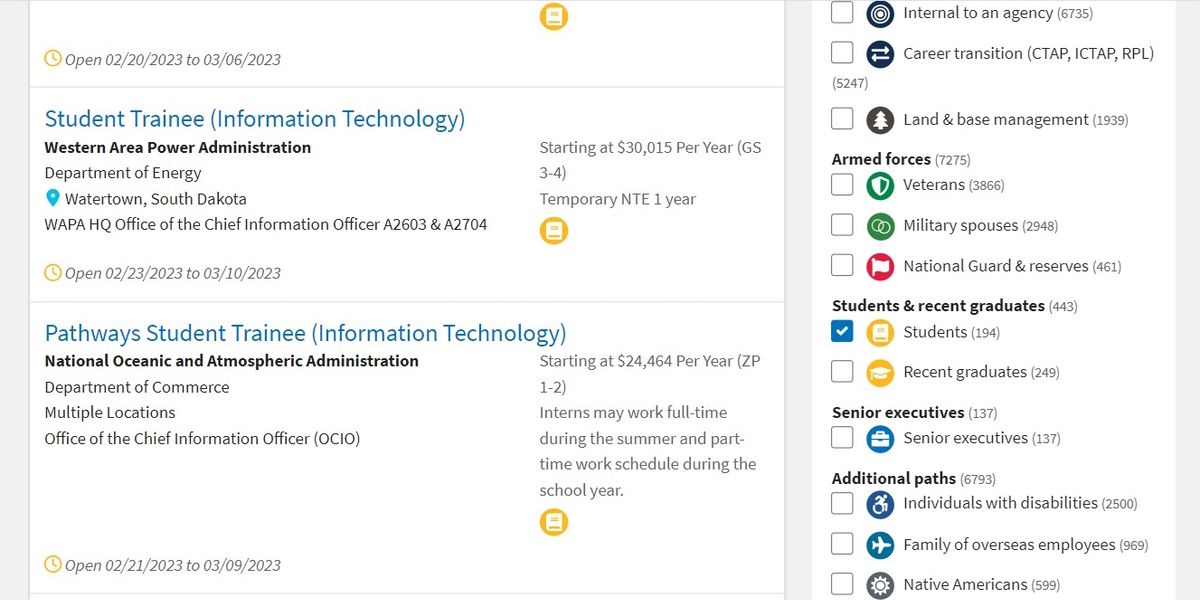Click the Native Americans icon

(x=880, y=584)
